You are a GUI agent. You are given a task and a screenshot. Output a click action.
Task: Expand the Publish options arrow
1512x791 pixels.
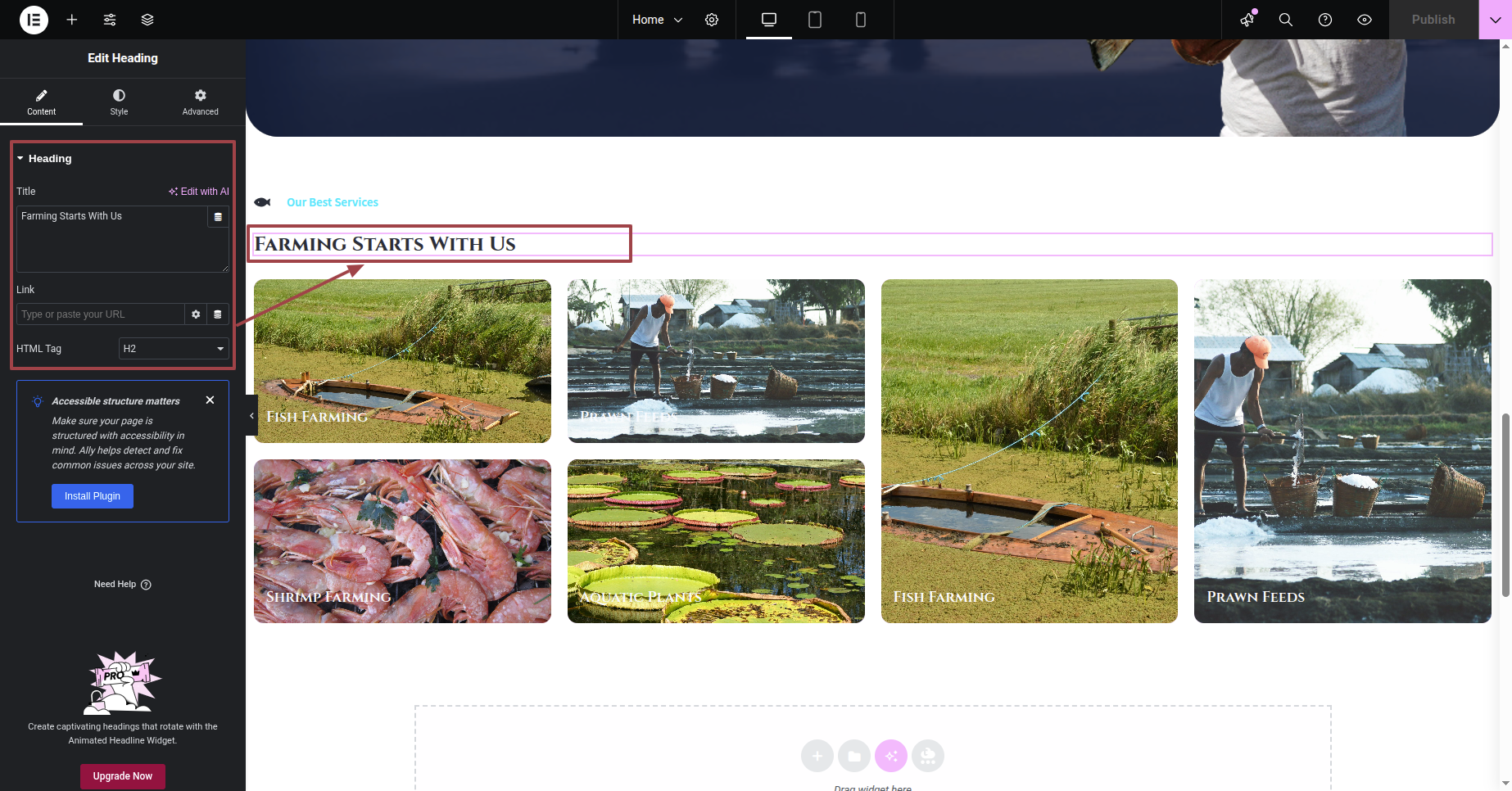[x=1495, y=20]
